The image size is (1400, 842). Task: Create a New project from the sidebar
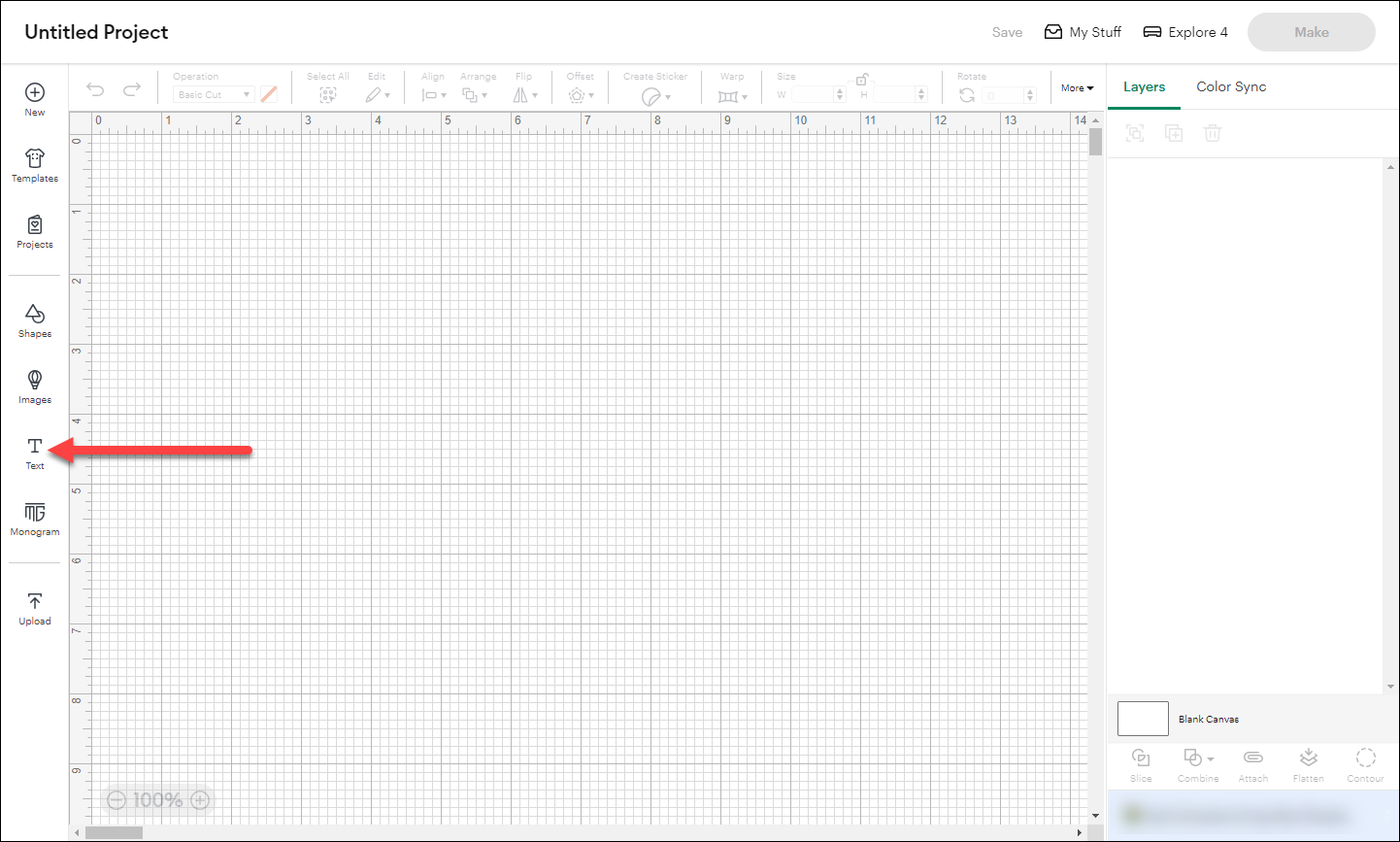pos(34,98)
